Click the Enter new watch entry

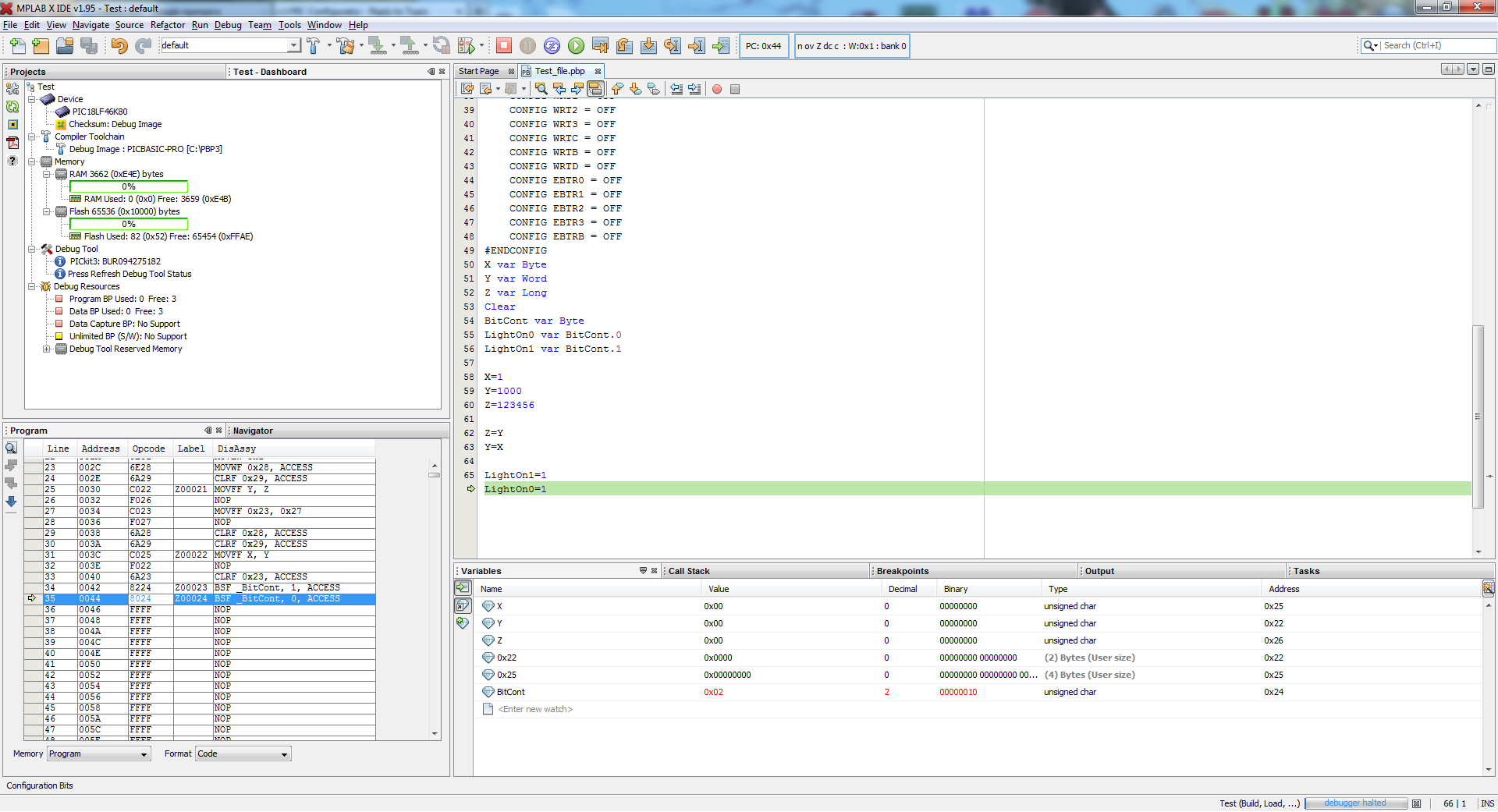535,710
